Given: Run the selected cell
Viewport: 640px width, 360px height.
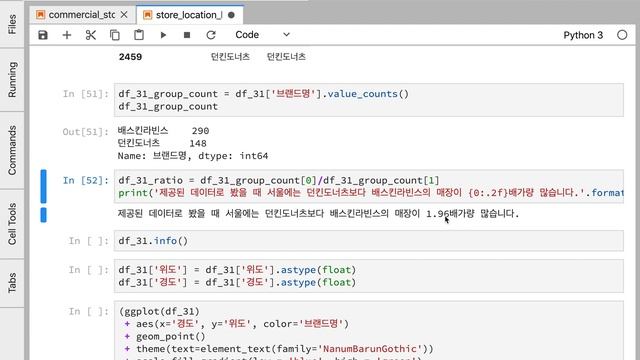Looking at the screenshot, I should (x=163, y=35).
